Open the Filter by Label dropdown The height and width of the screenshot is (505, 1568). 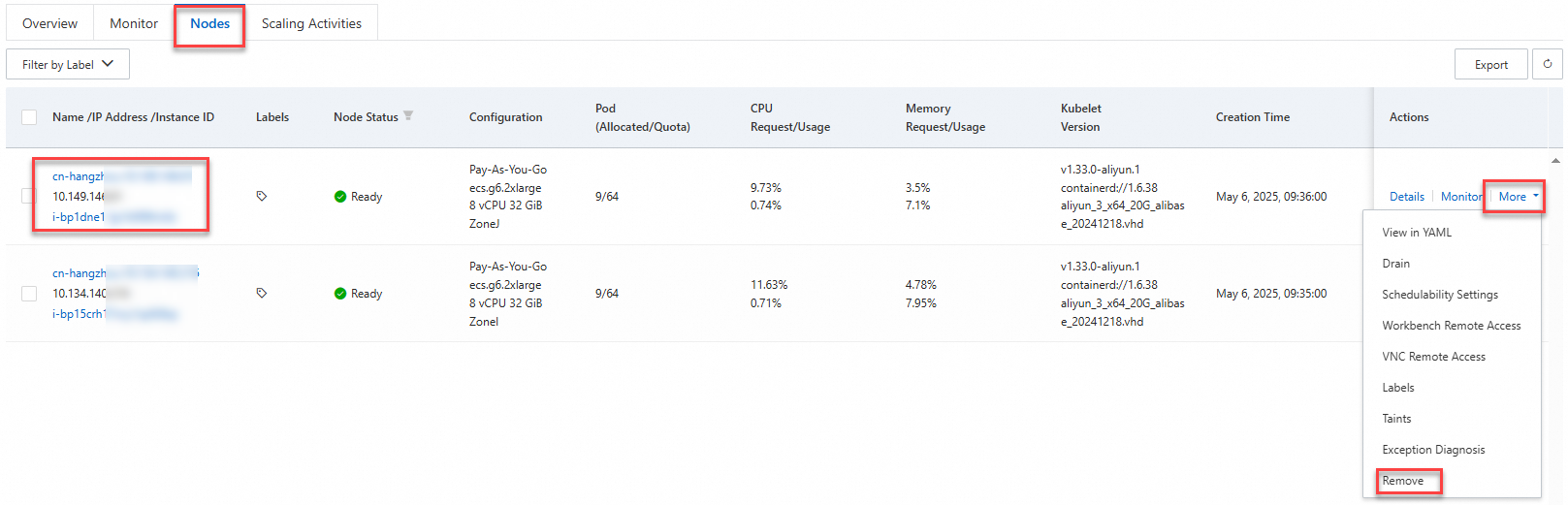(x=68, y=65)
